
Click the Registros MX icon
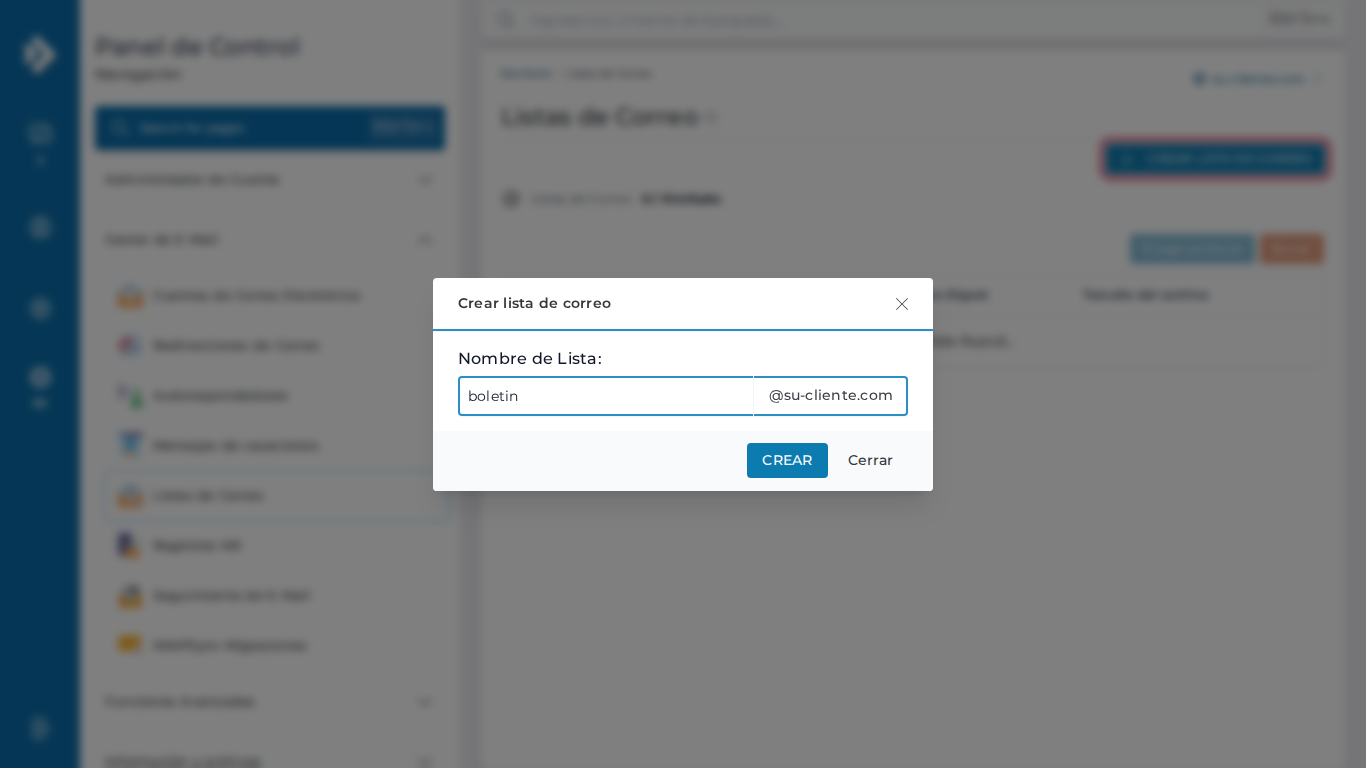pyautogui.click(x=130, y=546)
